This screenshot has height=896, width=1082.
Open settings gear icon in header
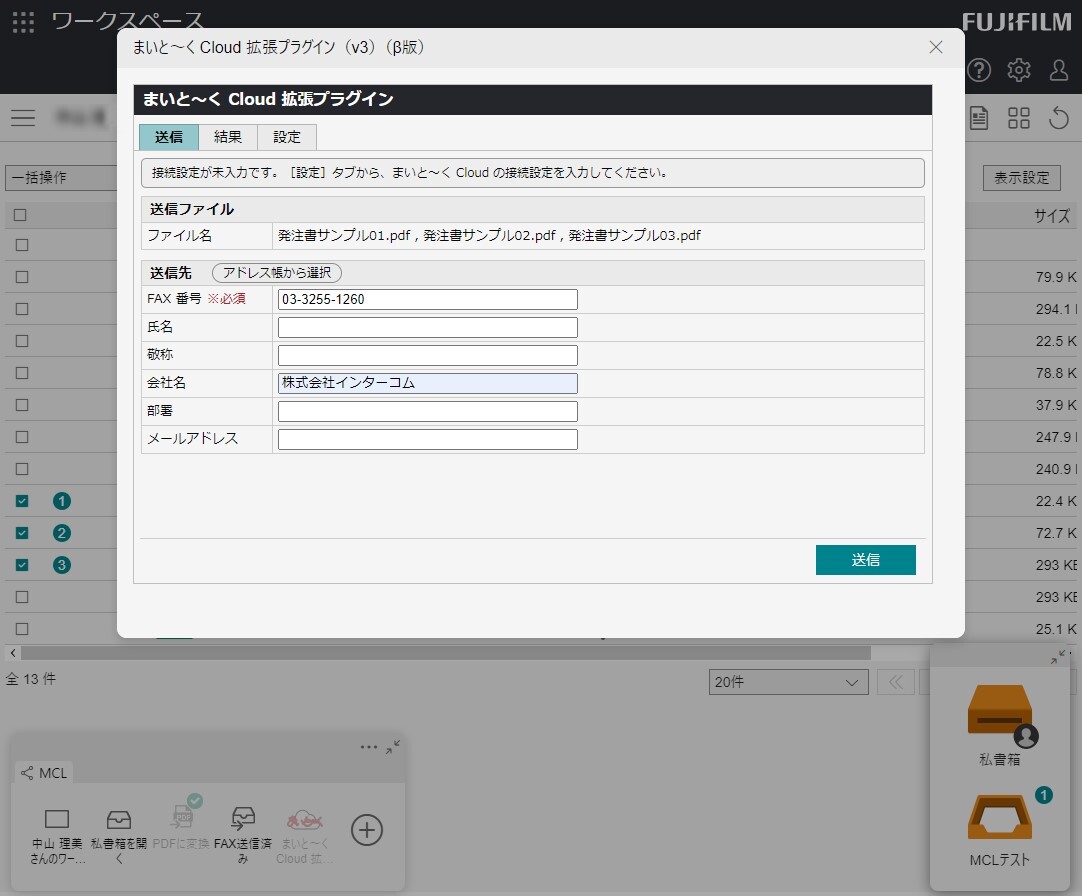point(1019,70)
